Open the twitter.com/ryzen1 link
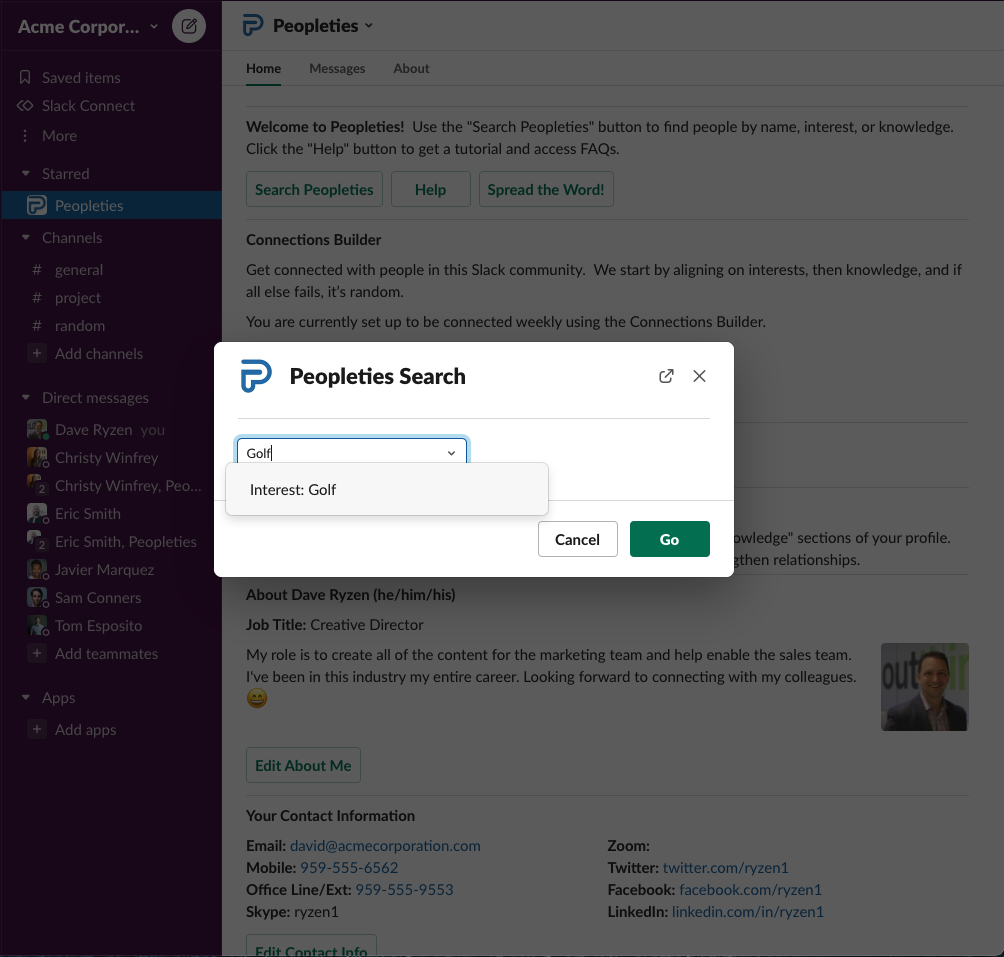The width and height of the screenshot is (1004, 957). (725, 867)
